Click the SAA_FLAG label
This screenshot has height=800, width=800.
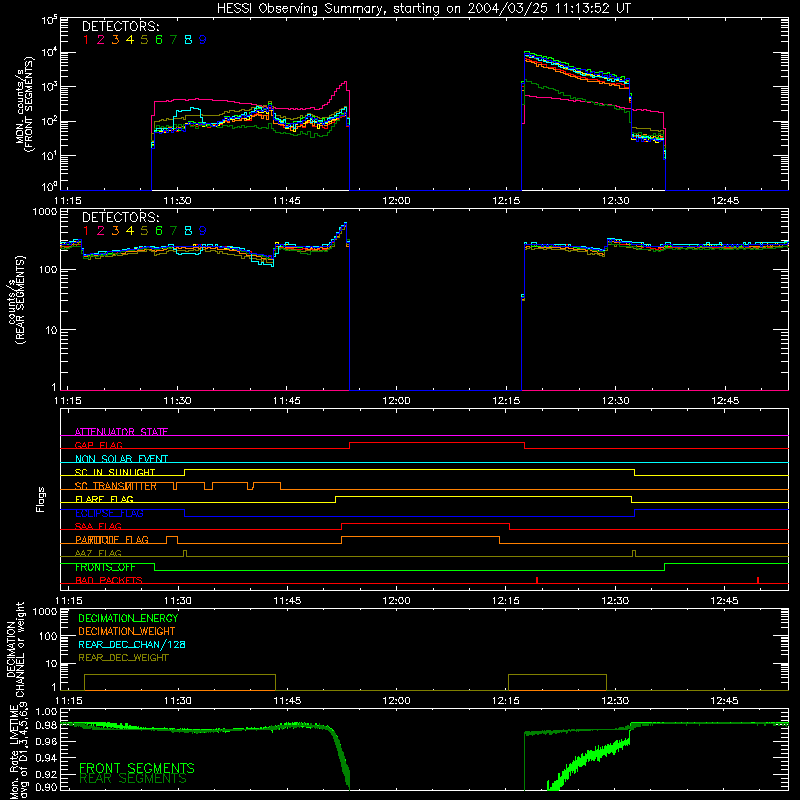[98, 526]
